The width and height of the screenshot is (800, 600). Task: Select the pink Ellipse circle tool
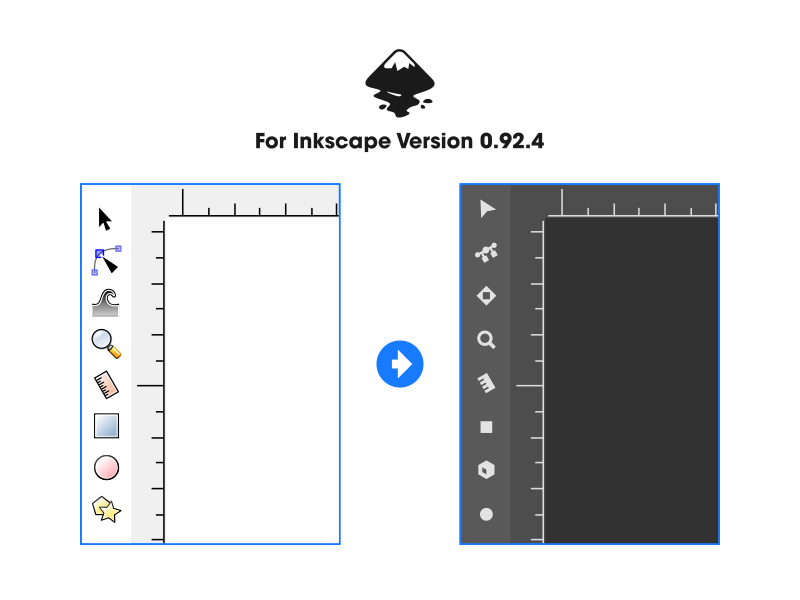coord(107,467)
